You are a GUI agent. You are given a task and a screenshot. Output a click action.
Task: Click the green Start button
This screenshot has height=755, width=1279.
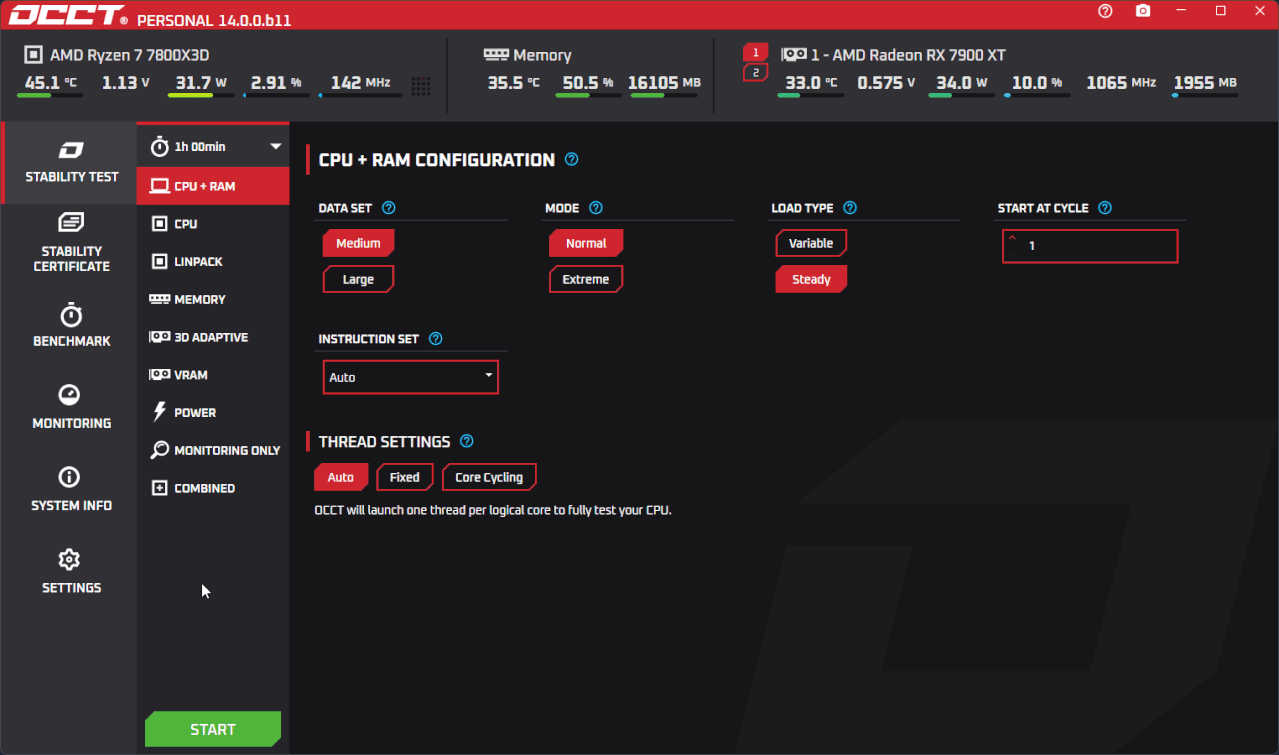[x=213, y=729]
